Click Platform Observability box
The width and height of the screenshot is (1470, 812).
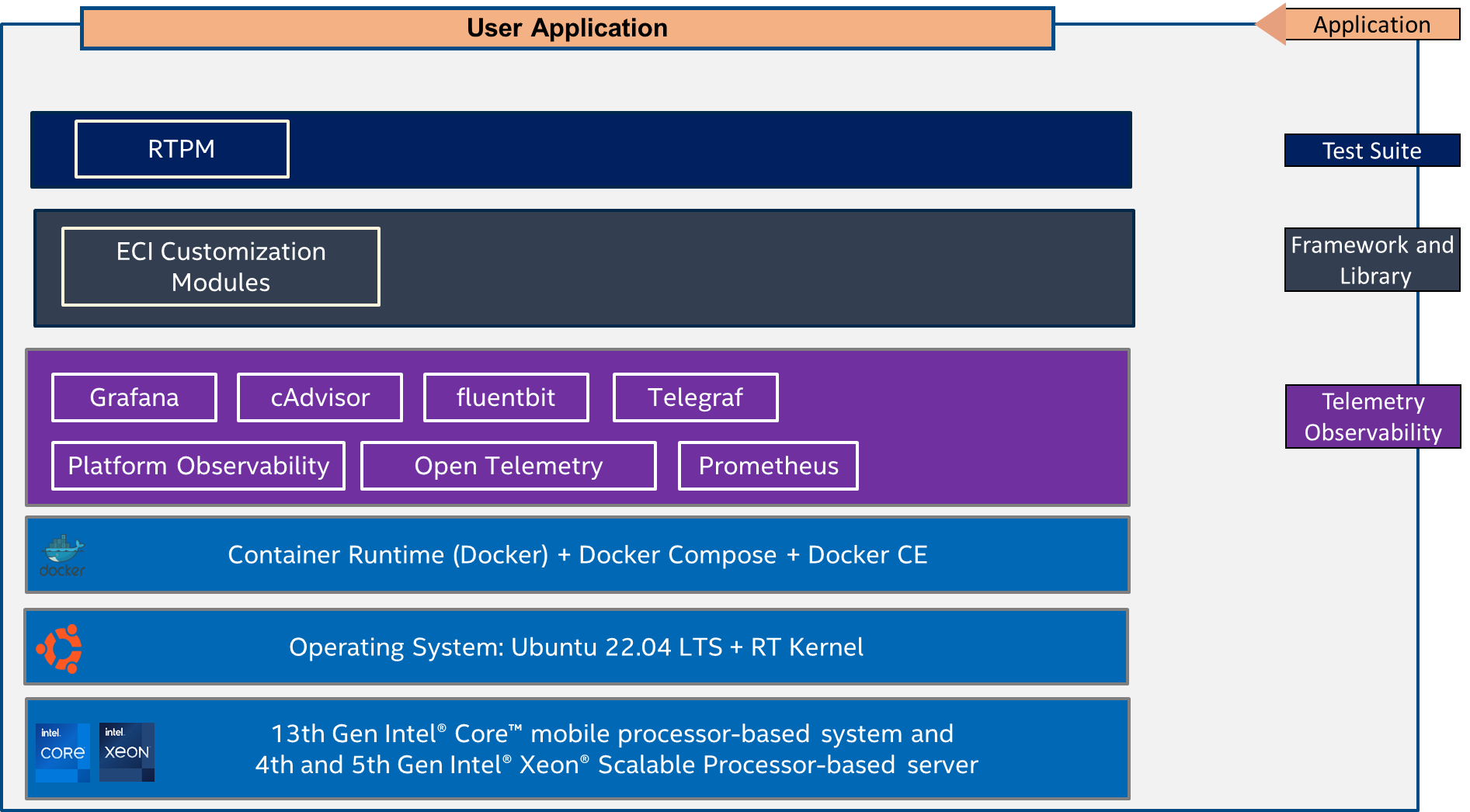pyautogui.click(x=199, y=466)
